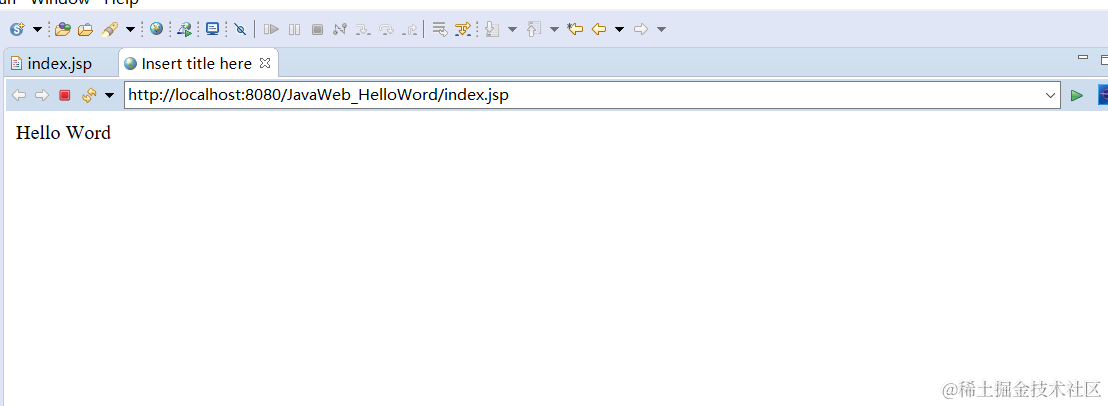
Task: Click the Drop to Frame icon
Action: [440, 30]
